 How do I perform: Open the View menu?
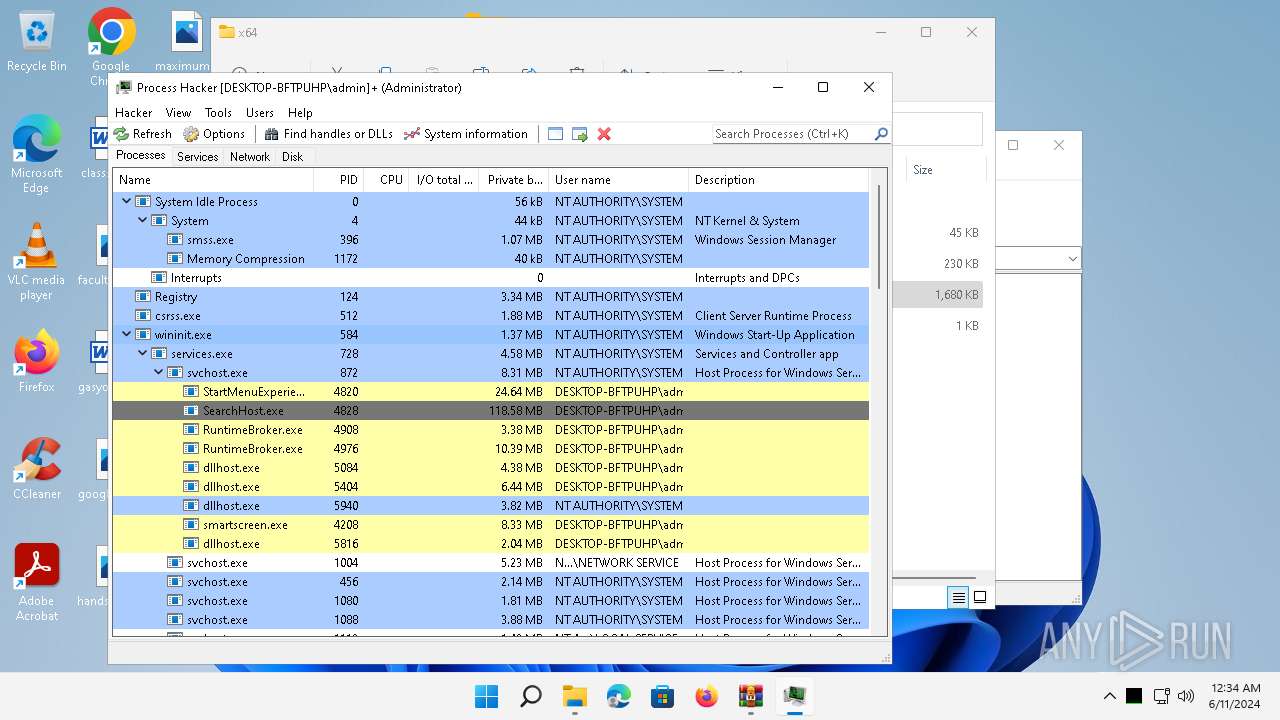pyautogui.click(x=178, y=113)
